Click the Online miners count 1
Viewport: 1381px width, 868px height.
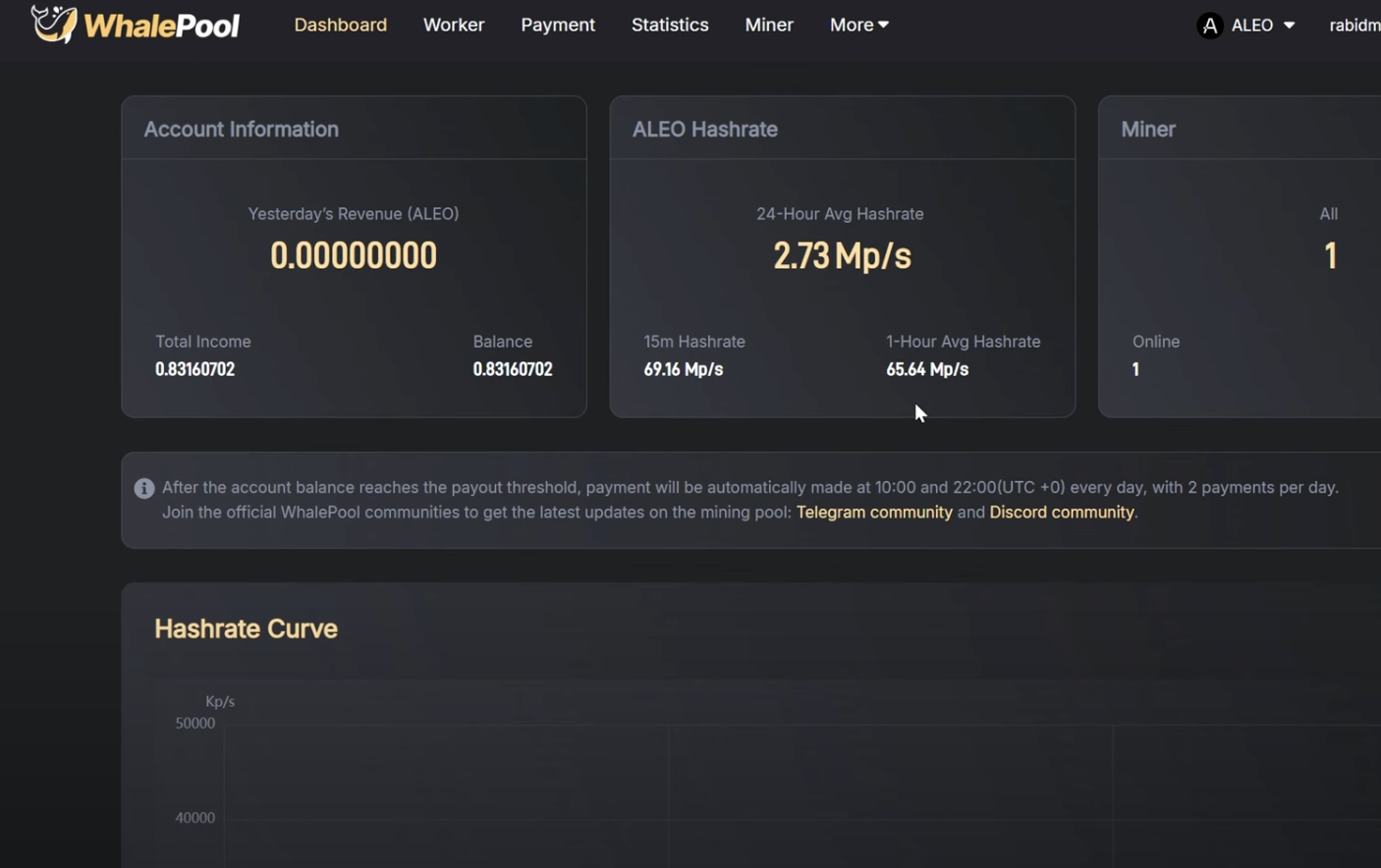(1135, 369)
